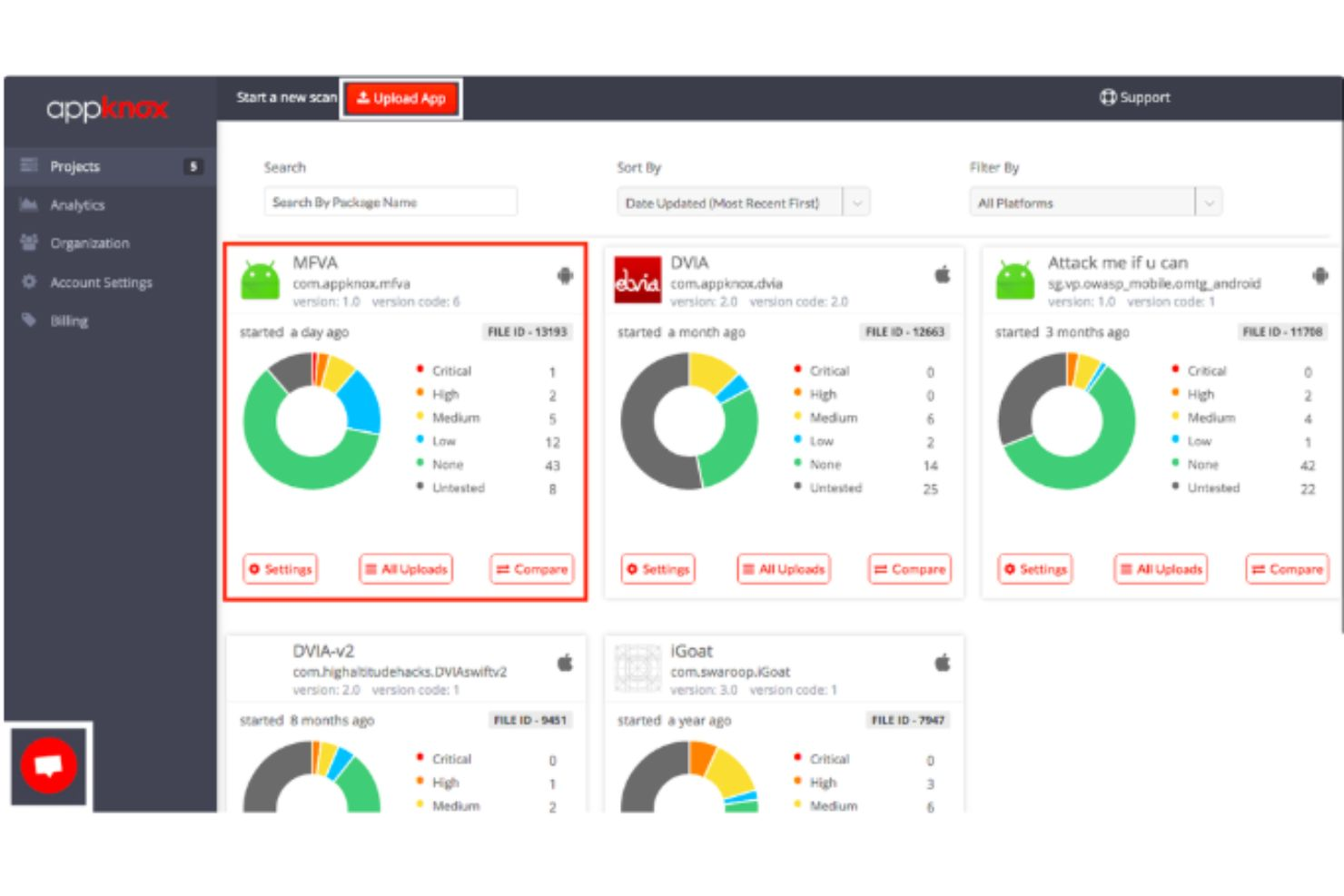Viewport: 1344px width, 896px height.
Task: Click package name com.appknox.dvia
Action: 726,283
